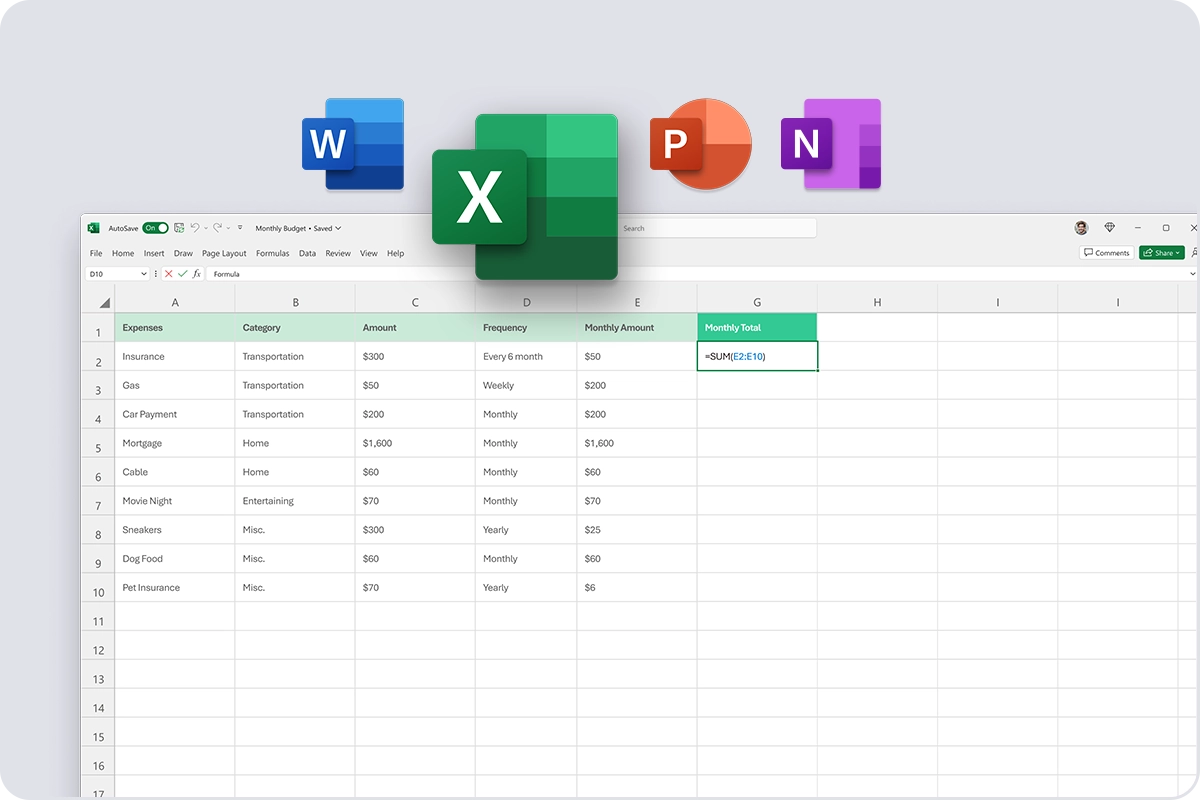1200x800 pixels.
Task: Cancel the formula with the red X
Action: point(168,274)
